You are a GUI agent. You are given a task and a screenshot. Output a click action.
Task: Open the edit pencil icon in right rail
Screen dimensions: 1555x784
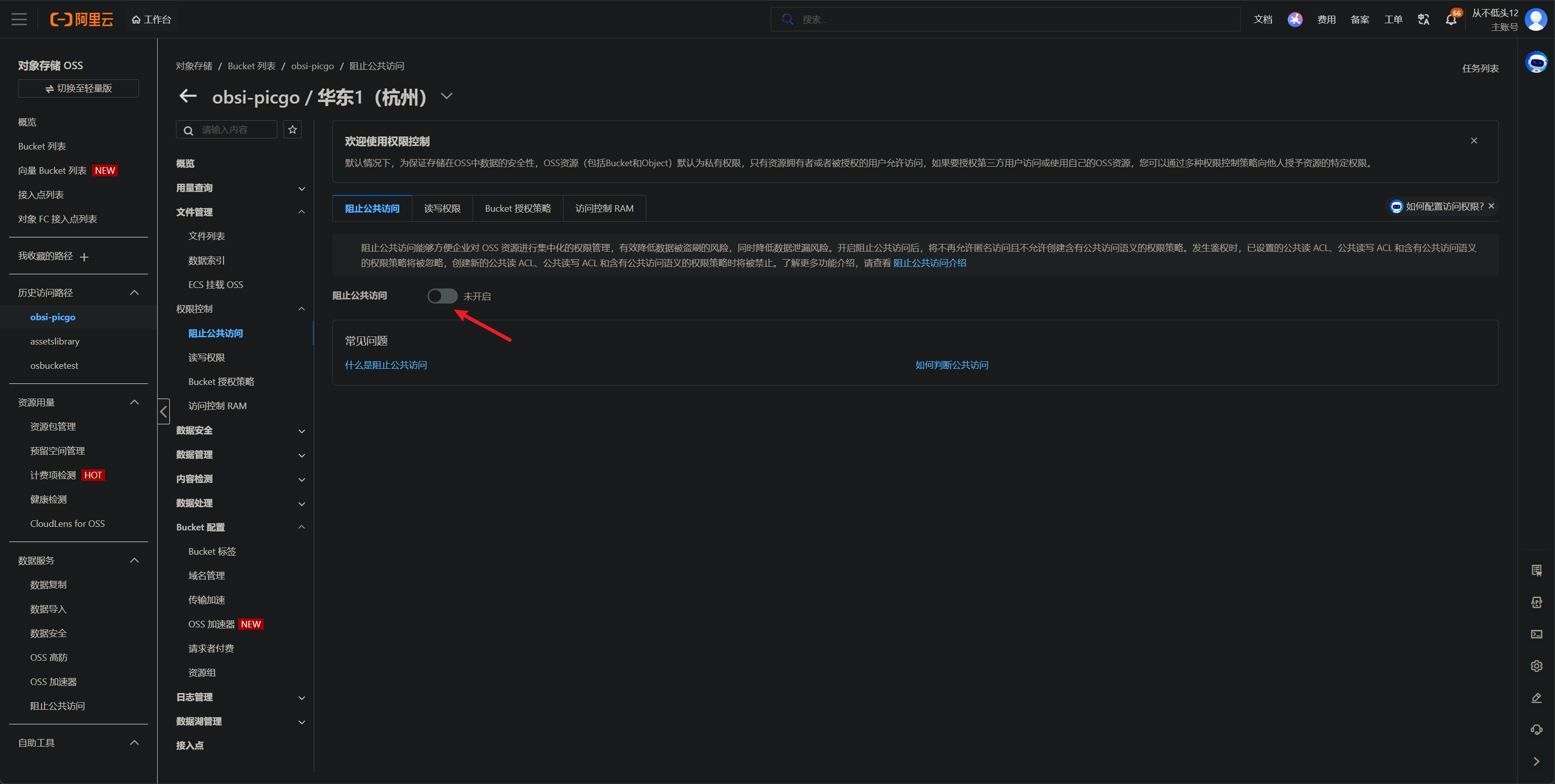[x=1536, y=698]
